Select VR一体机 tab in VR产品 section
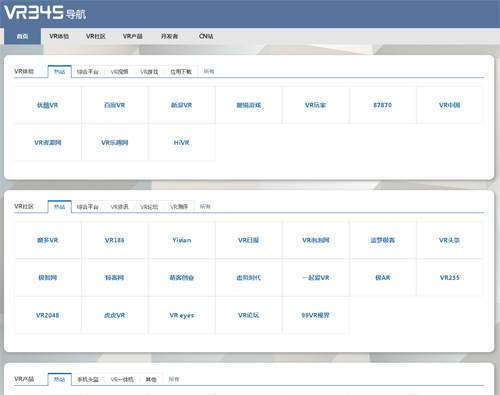Screen dimensions: 500x395 tap(122, 379)
